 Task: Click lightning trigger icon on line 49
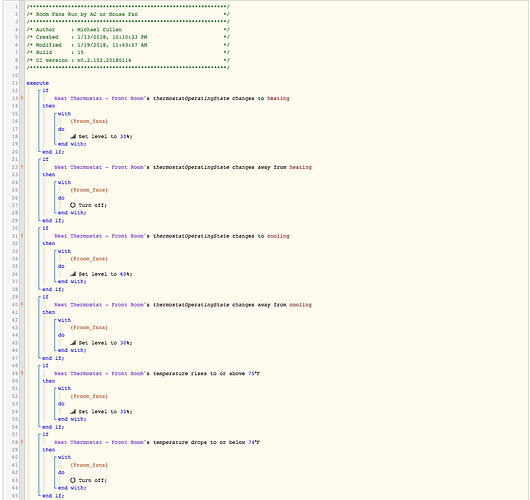22,374
